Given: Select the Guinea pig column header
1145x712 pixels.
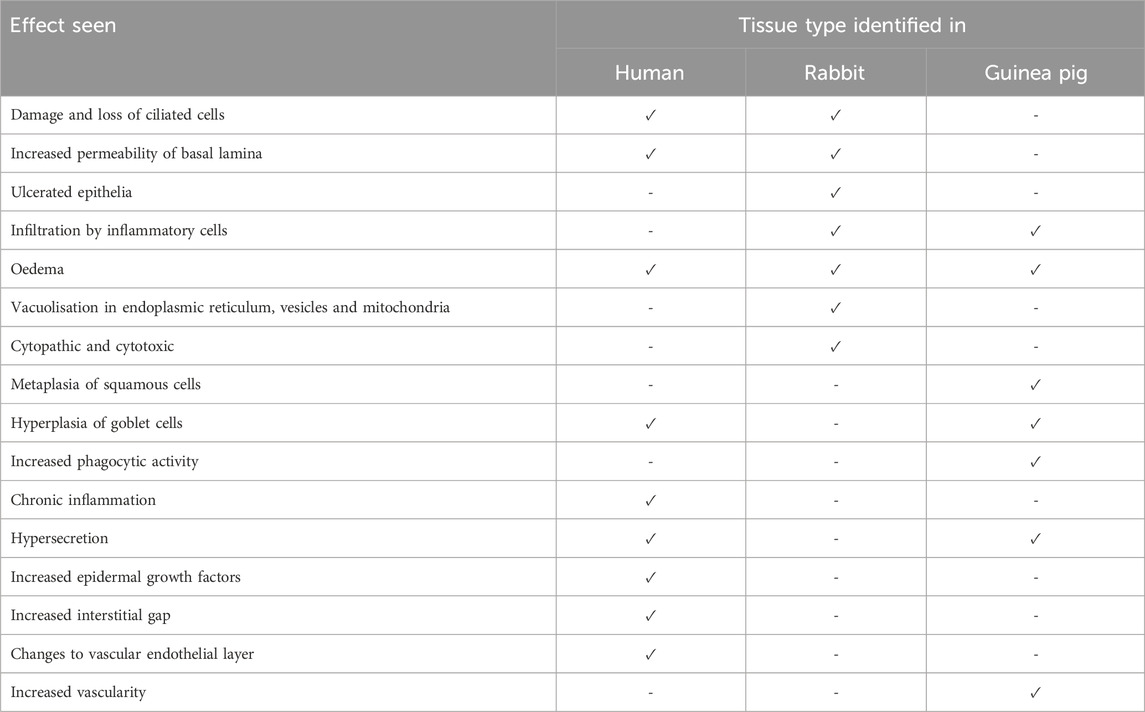Looking at the screenshot, I should (x=1035, y=72).
